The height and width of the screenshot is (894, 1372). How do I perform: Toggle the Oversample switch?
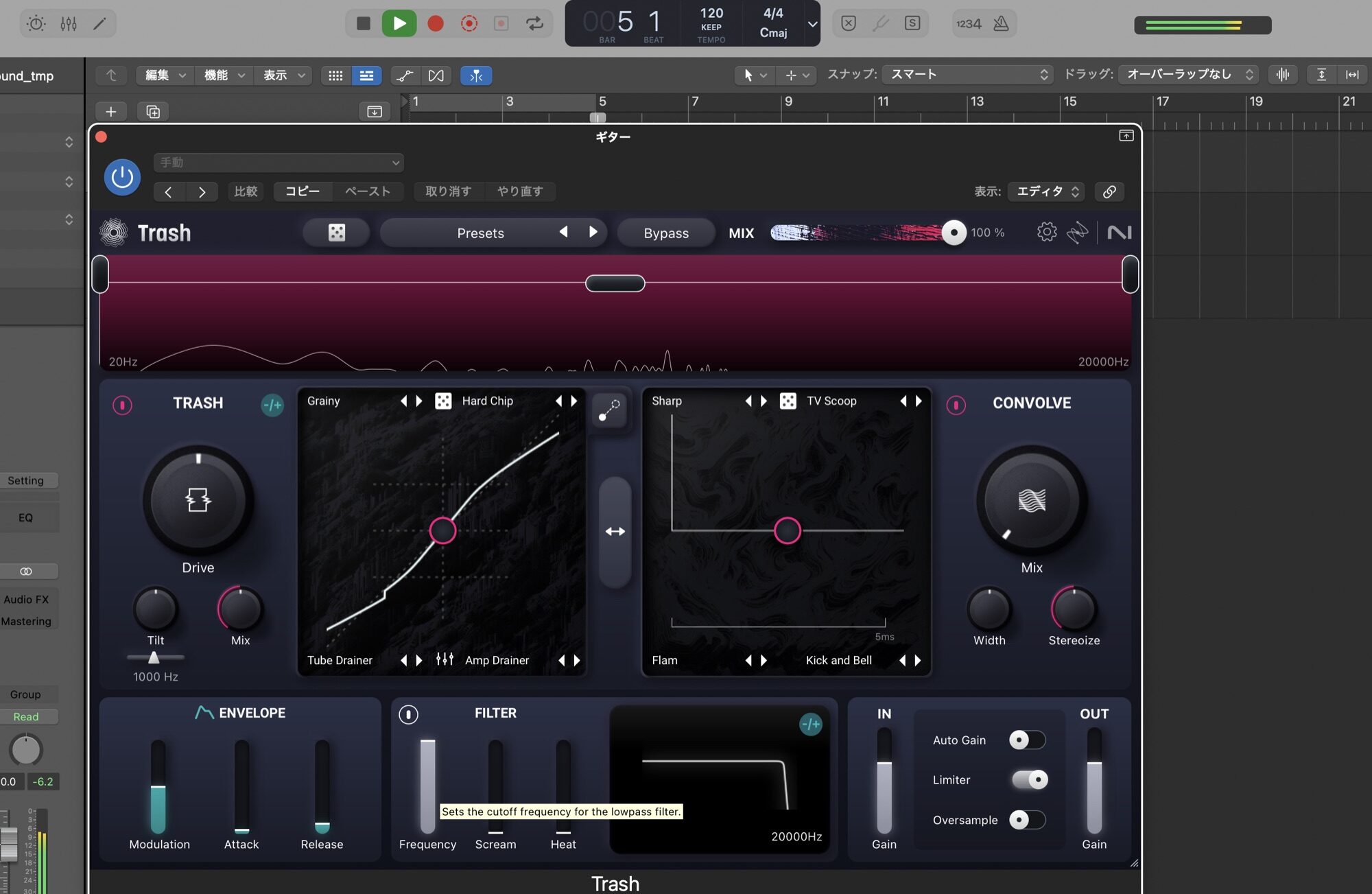(x=1027, y=819)
